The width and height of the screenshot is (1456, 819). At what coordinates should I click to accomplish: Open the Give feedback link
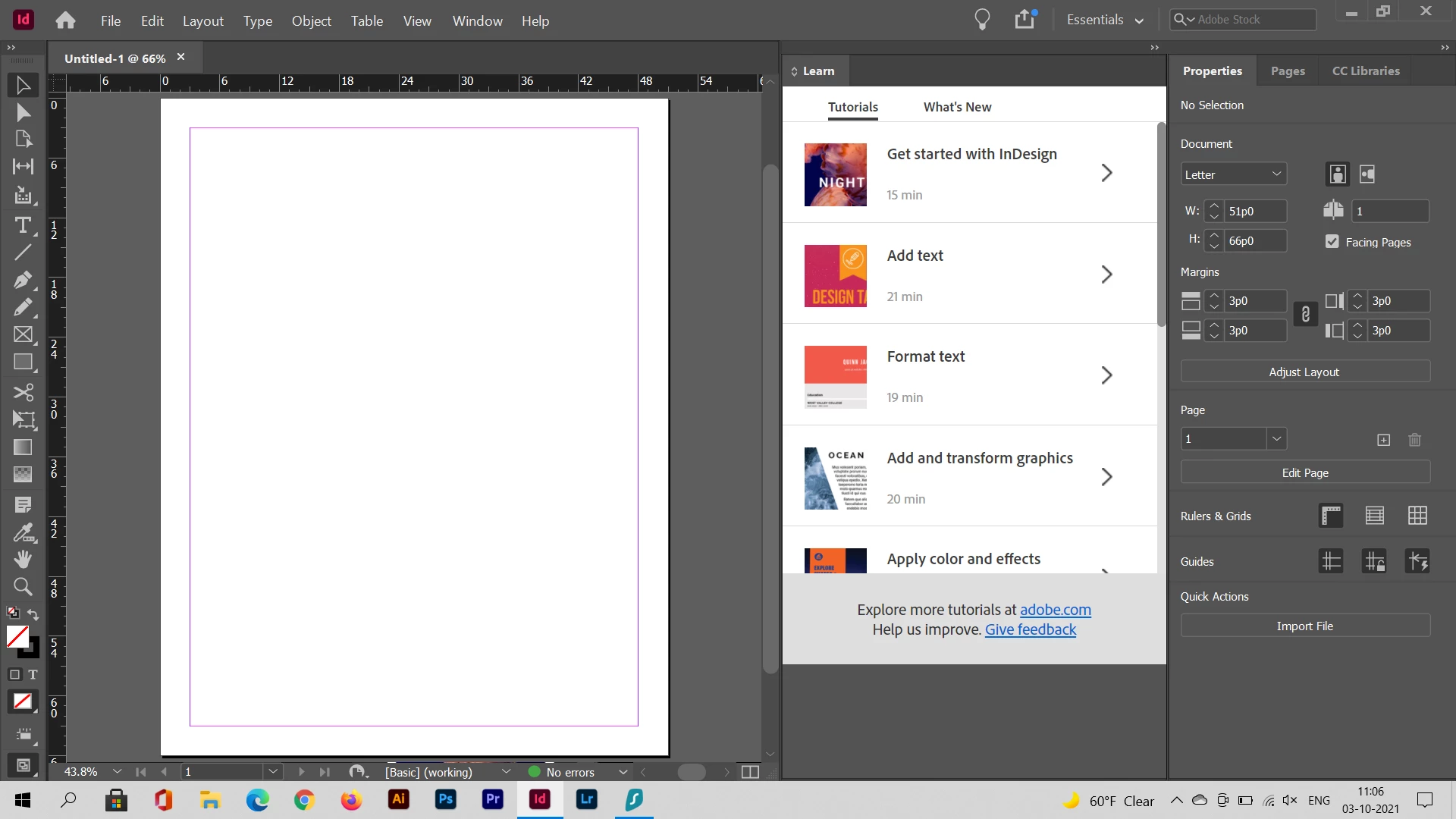pos(1030,629)
